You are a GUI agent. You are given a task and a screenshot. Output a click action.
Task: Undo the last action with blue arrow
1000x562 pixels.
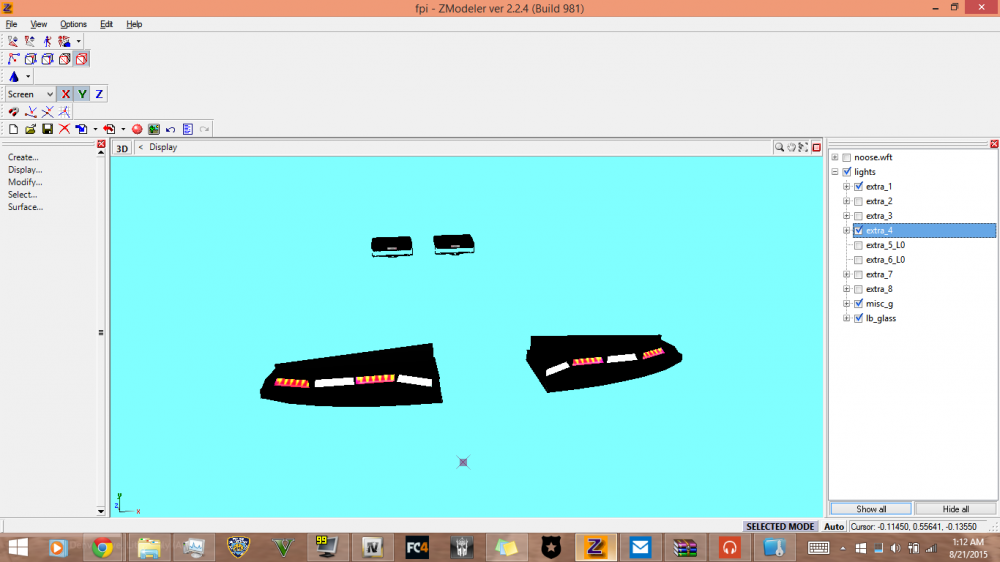(x=170, y=129)
